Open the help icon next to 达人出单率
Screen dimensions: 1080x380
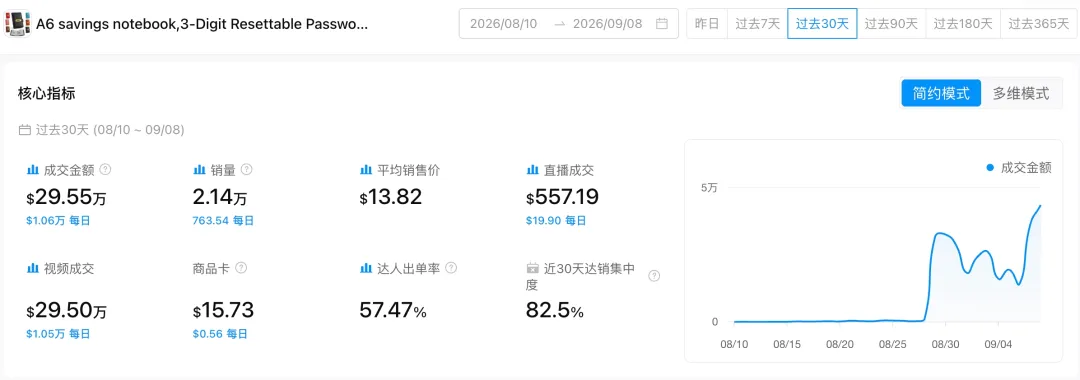click(x=451, y=268)
